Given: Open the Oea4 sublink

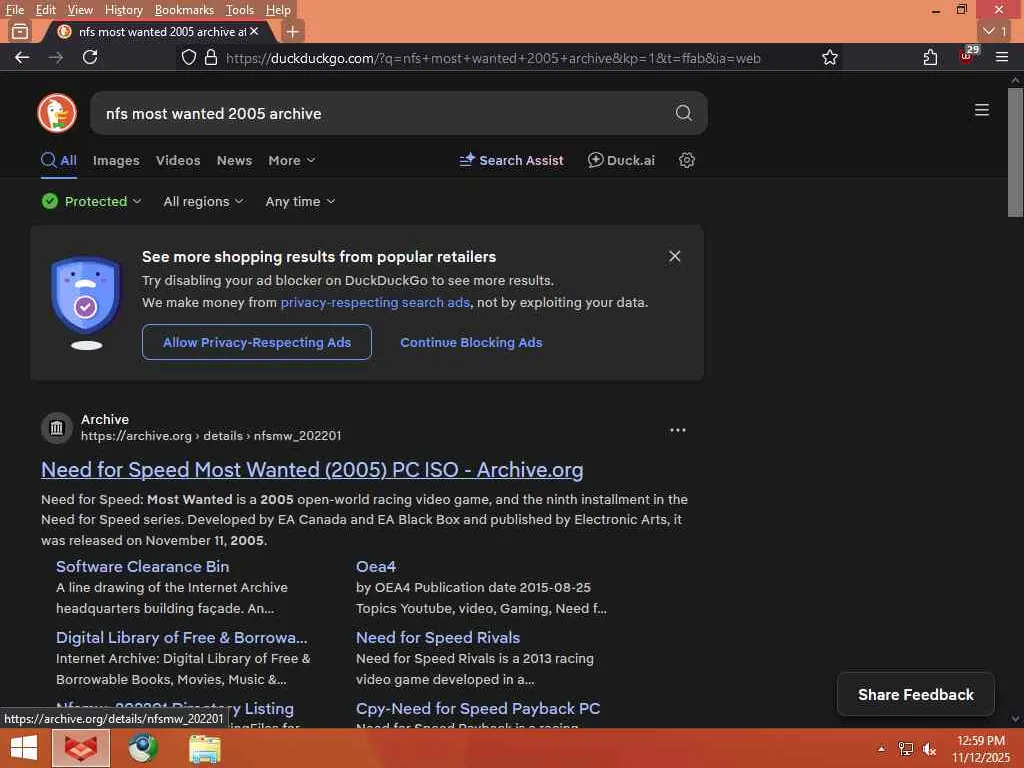Looking at the screenshot, I should coord(376,566).
